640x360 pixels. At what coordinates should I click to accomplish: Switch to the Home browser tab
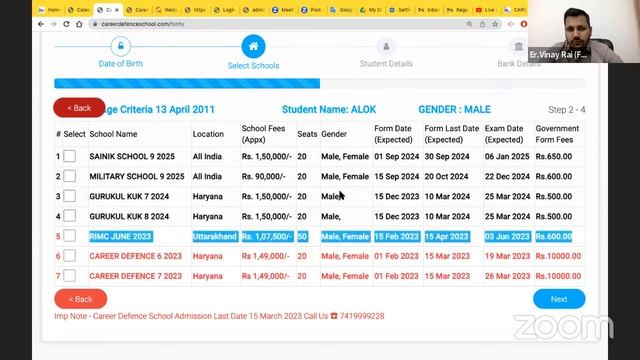coord(49,10)
